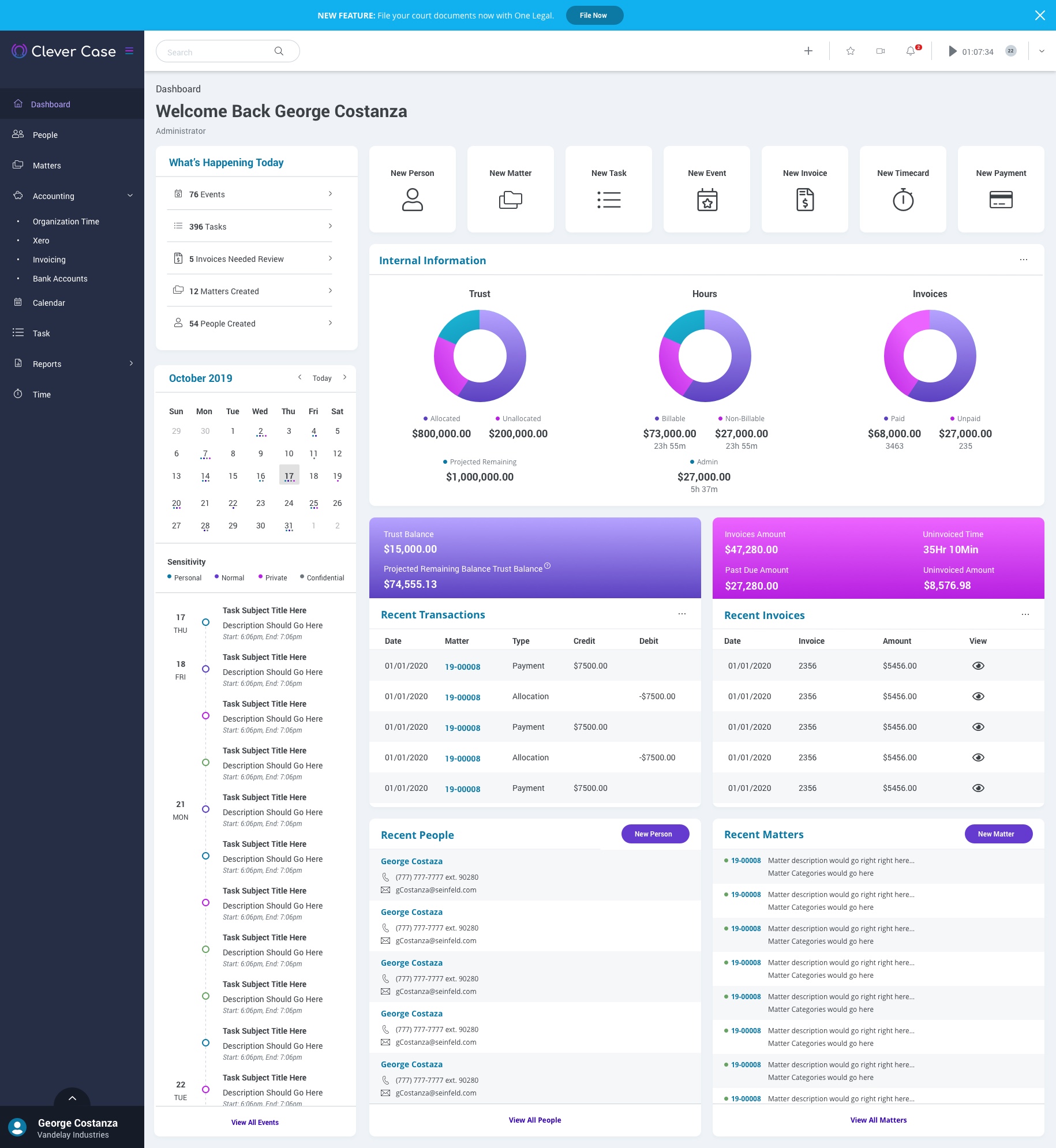
Task: Toggle sidebar with hamburger menu icon
Action: pyautogui.click(x=129, y=51)
